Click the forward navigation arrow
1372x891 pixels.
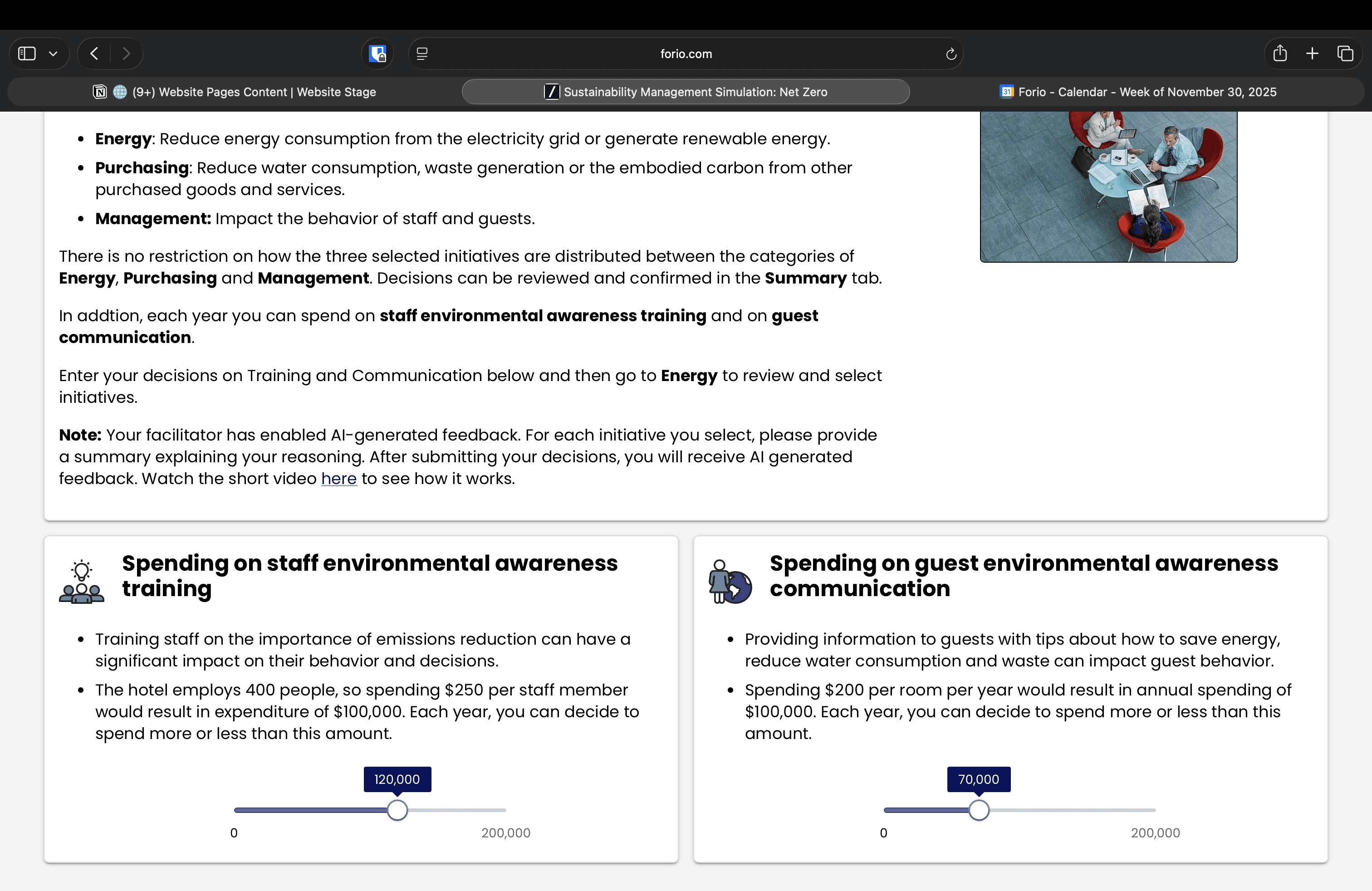coord(126,54)
